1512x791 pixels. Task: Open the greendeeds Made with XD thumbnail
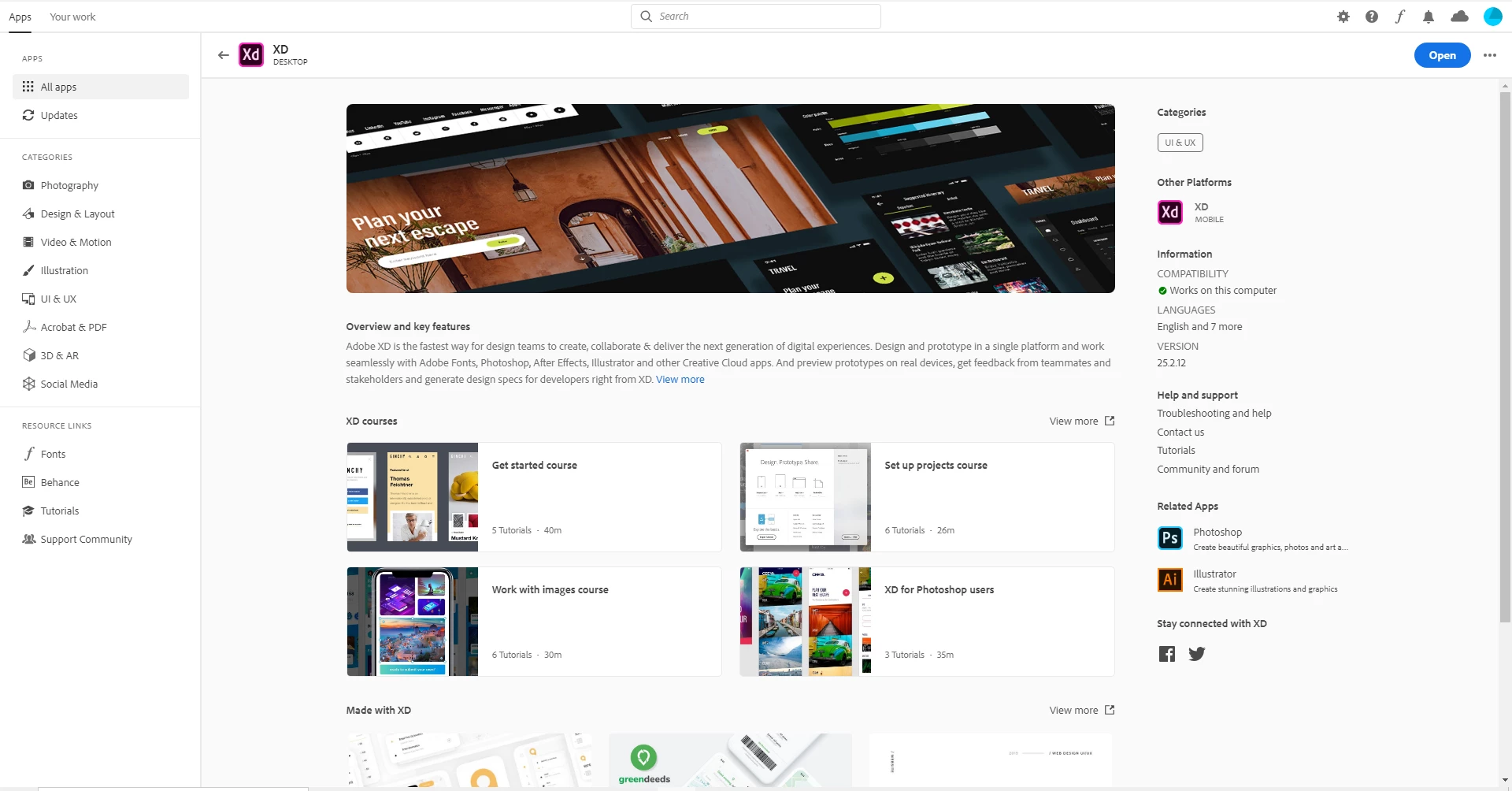(730, 760)
